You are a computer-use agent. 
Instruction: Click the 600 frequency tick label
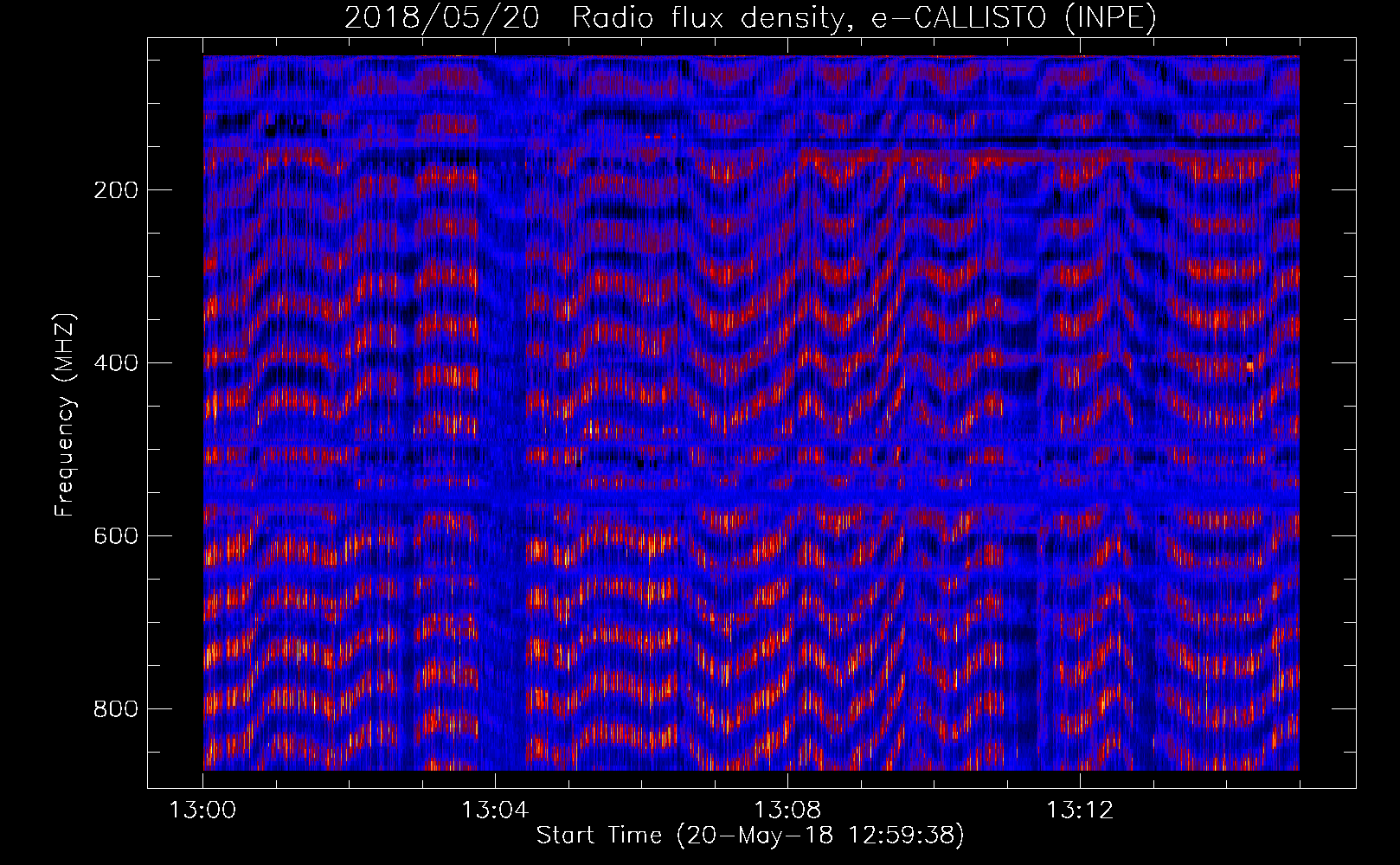click(116, 536)
